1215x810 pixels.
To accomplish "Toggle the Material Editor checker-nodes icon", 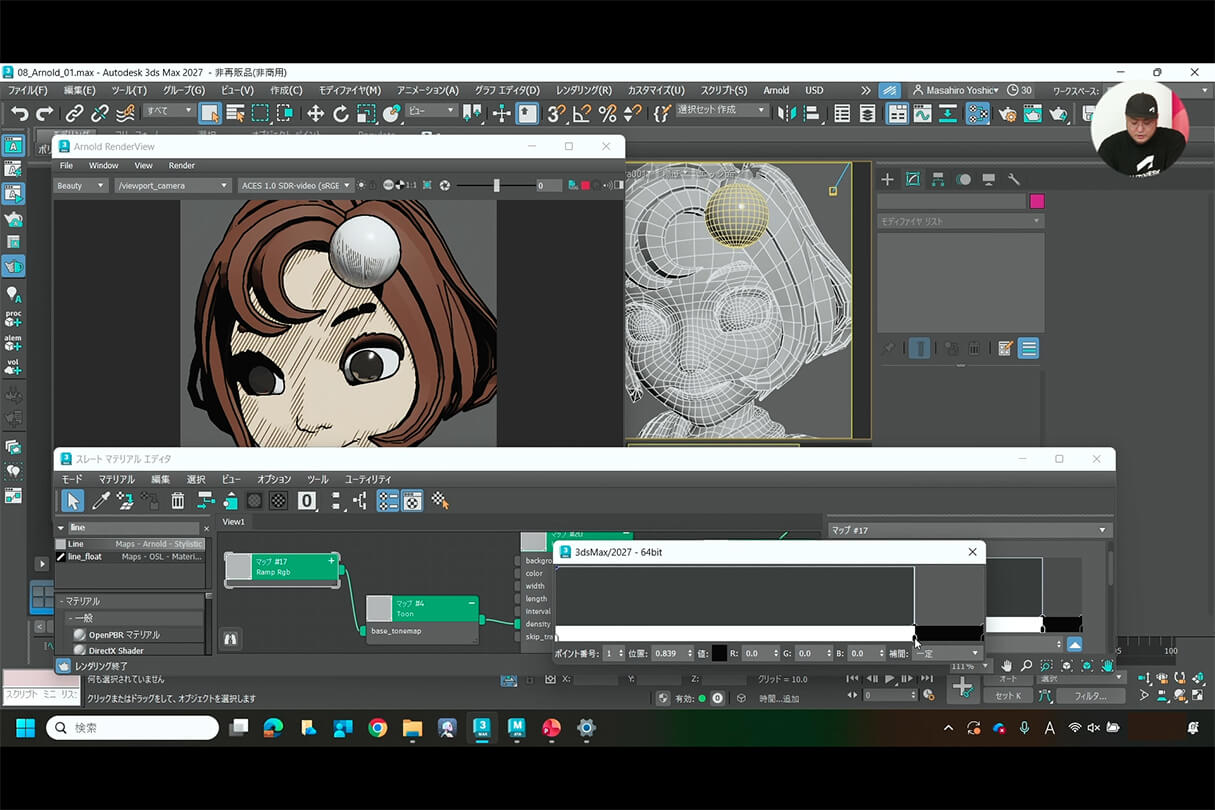I will 977,113.
